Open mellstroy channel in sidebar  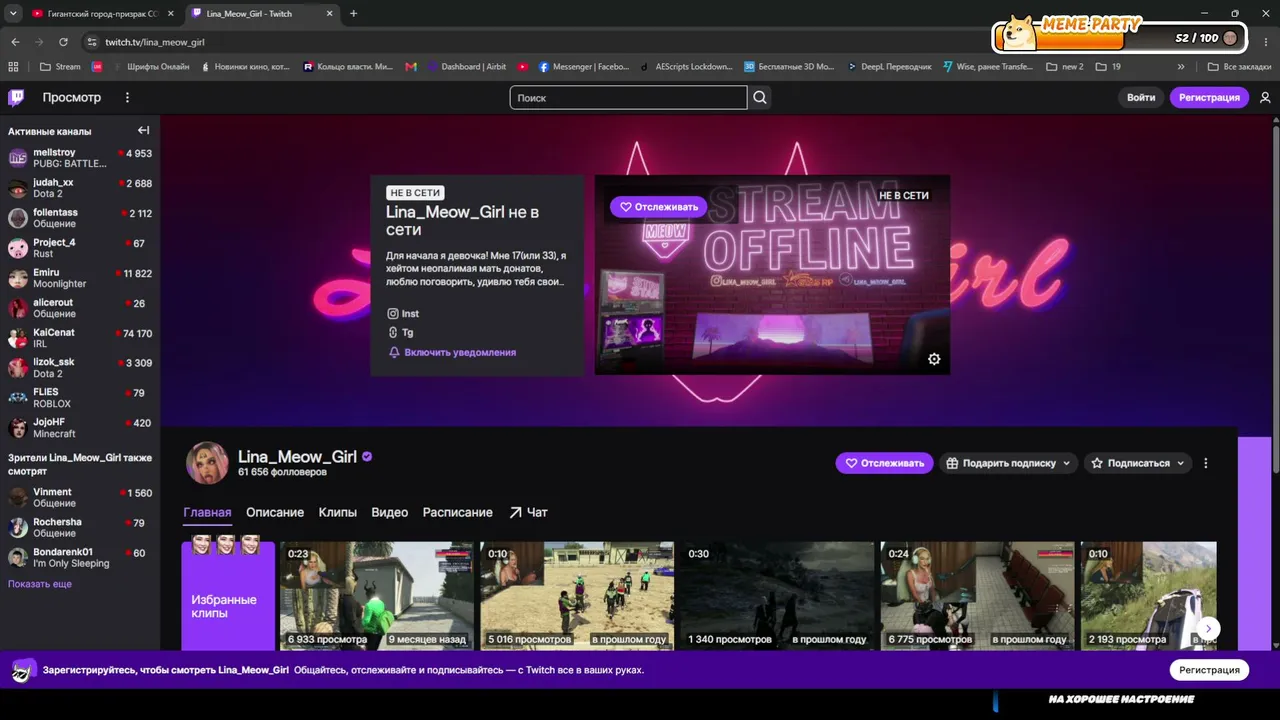pos(80,158)
